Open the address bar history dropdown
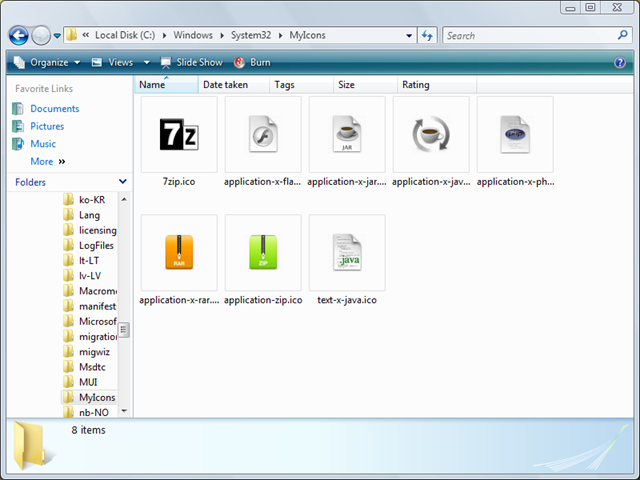640x480 pixels. point(409,36)
